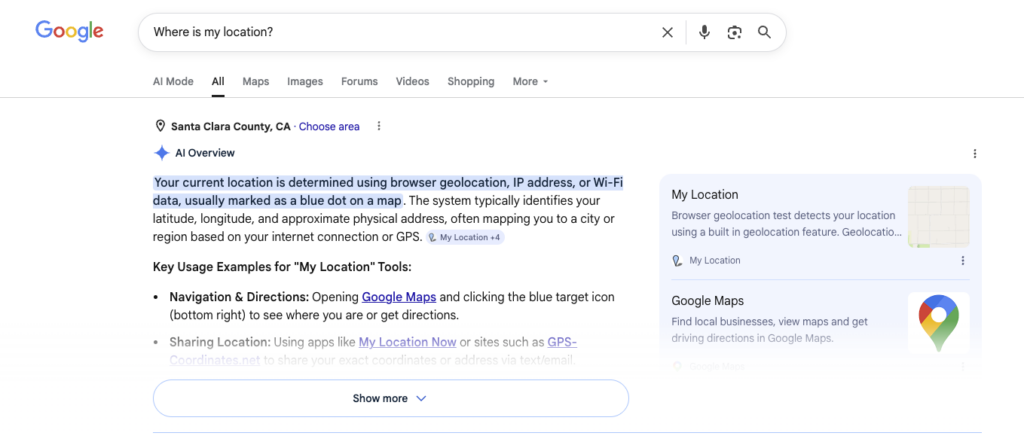Open the Shopping tab
Screen dimensions: 1024x445
coord(471,82)
